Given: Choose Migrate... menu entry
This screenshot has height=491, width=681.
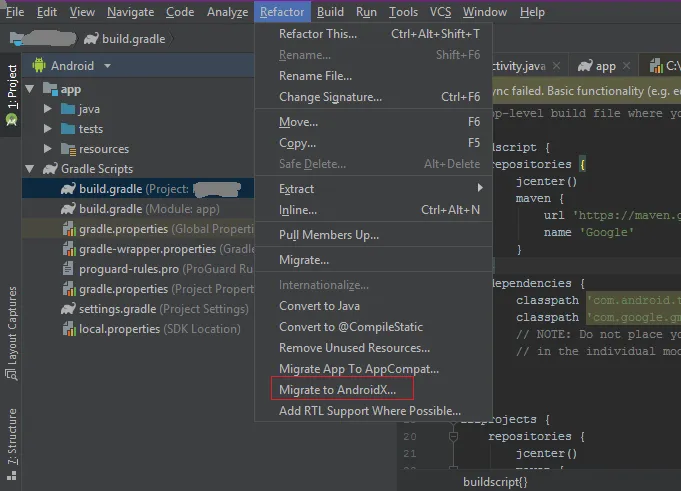Looking at the screenshot, I should (374, 260).
